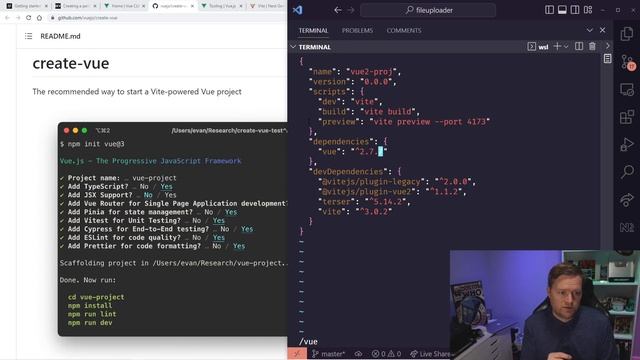The image size is (640, 360).
Task: Click the /vue search command at terminal bottom
Action: pyautogui.click(x=308, y=342)
